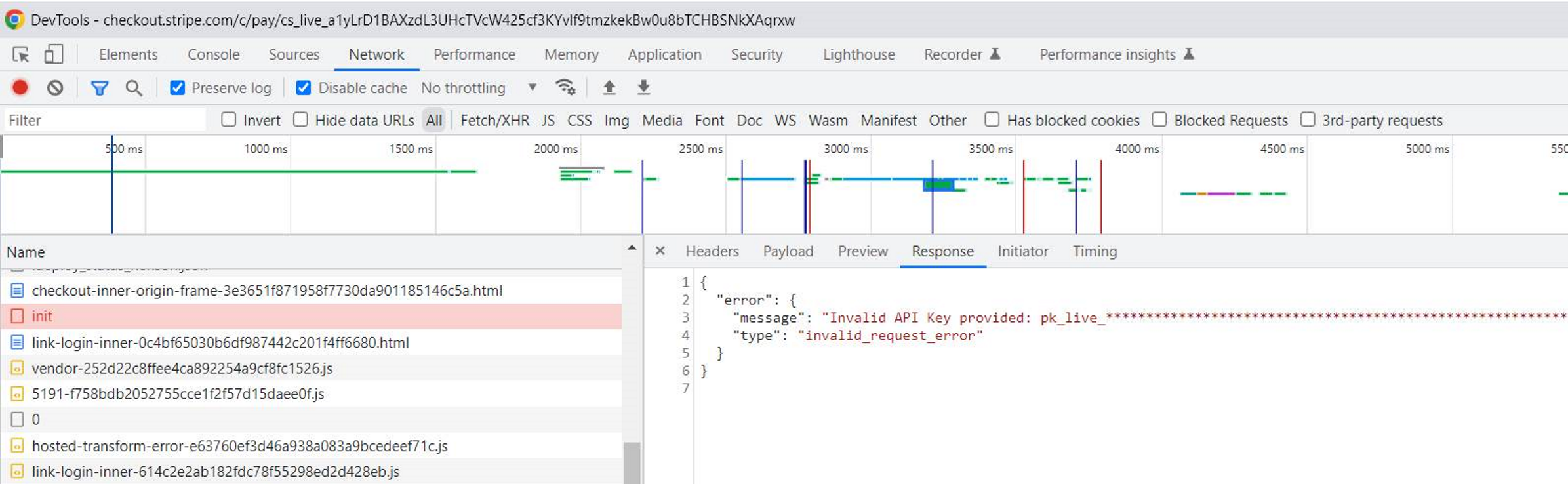The image size is (1568, 484).
Task: Toggle Disable cache checkbox
Action: pyautogui.click(x=303, y=87)
